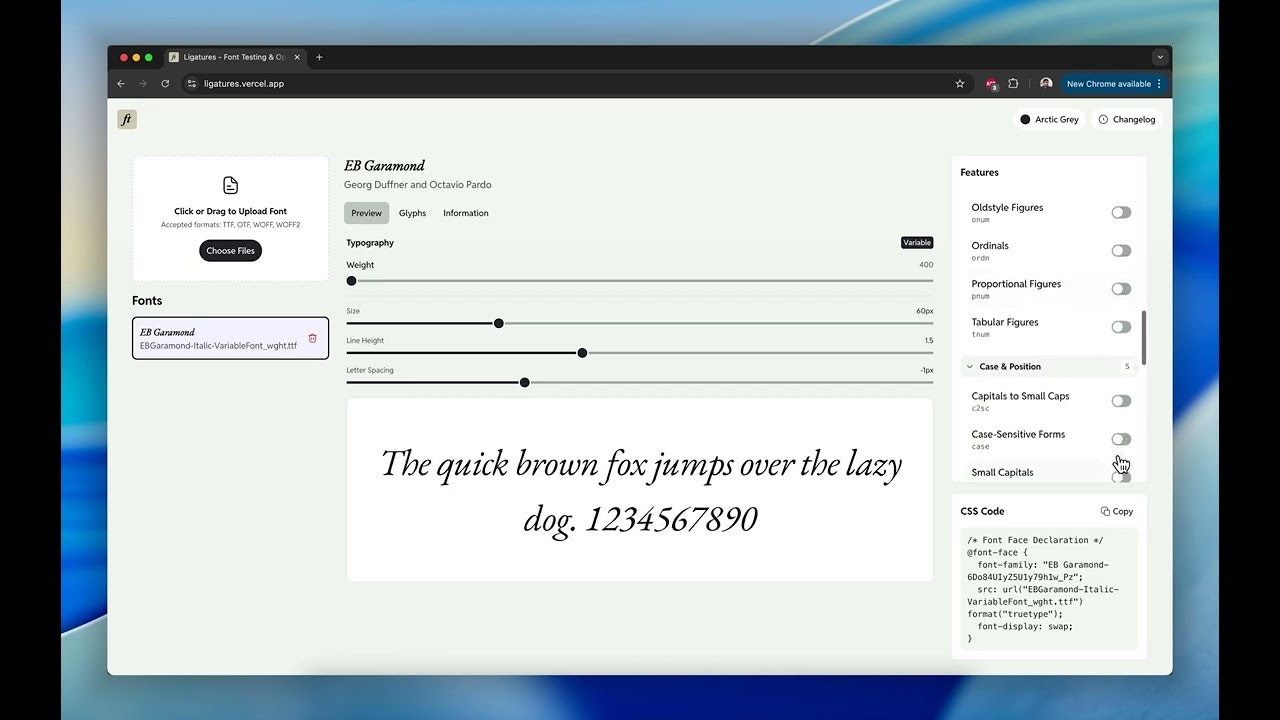Select the EB Garamond font list entry

220,338
